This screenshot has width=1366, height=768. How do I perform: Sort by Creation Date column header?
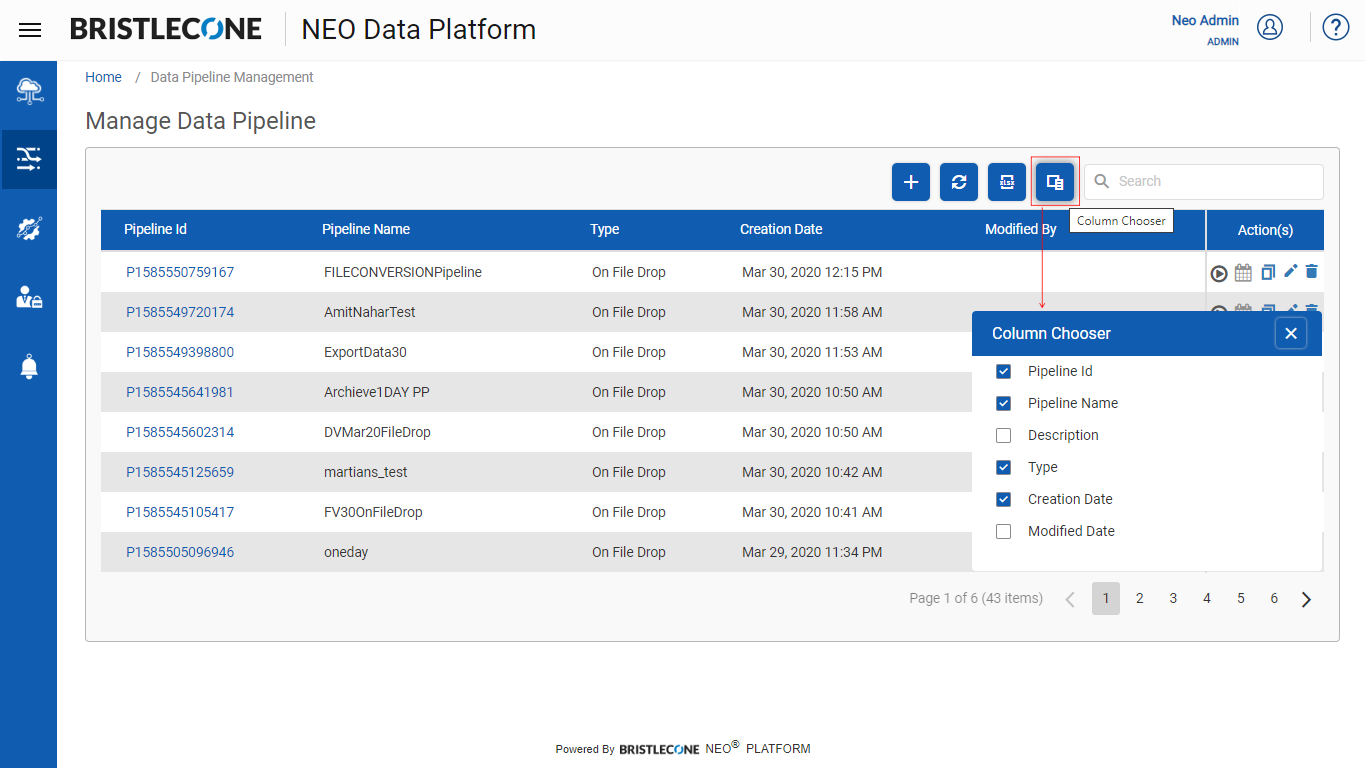pos(781,229)
